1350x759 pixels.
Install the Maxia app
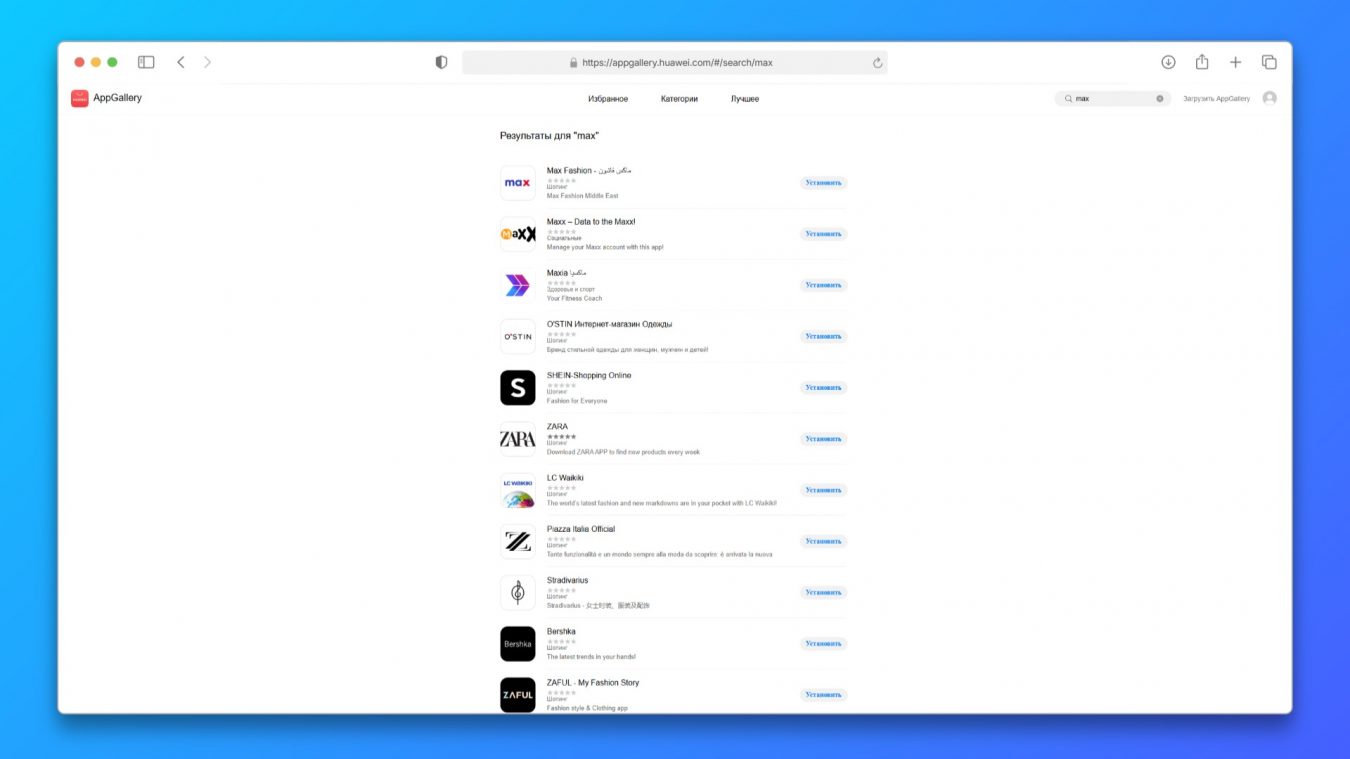pyautogui.click(x=823, y=285)
